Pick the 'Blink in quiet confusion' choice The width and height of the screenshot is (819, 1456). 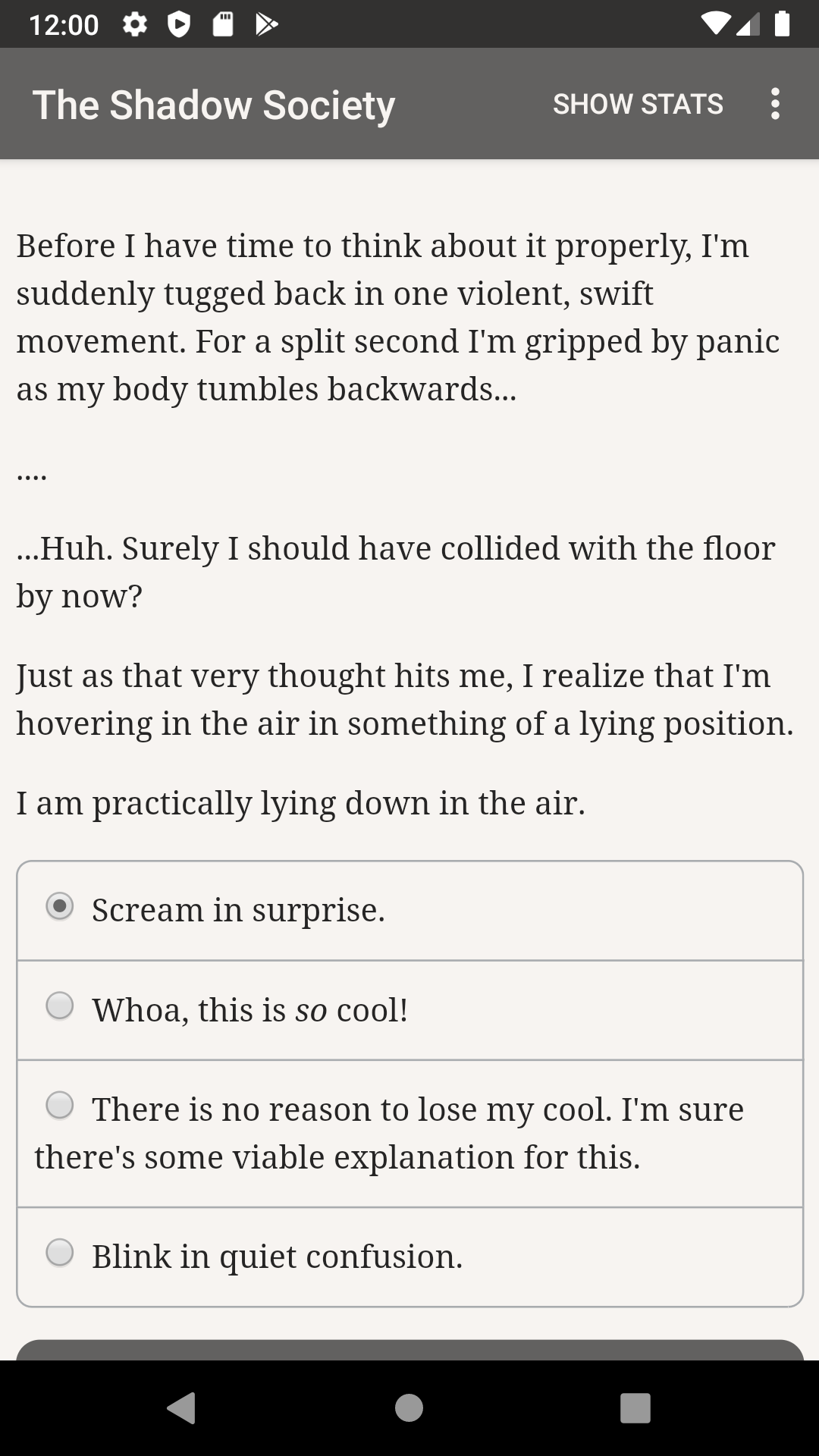point(60,1253)
